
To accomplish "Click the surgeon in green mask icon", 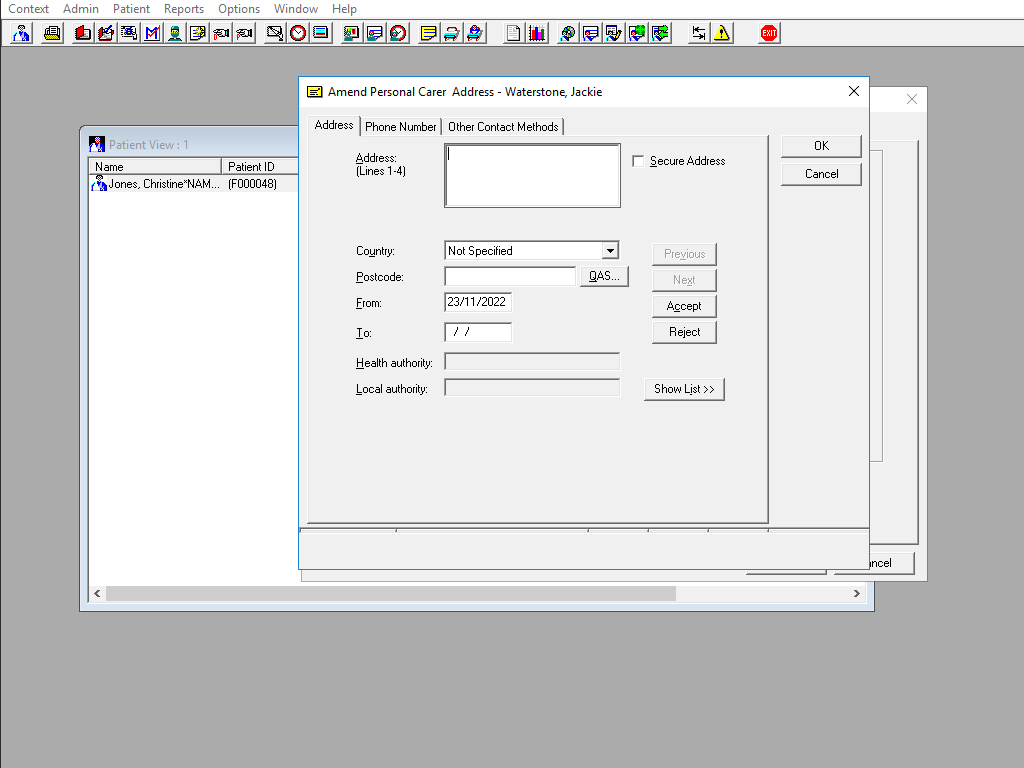I will click(175, 33).
